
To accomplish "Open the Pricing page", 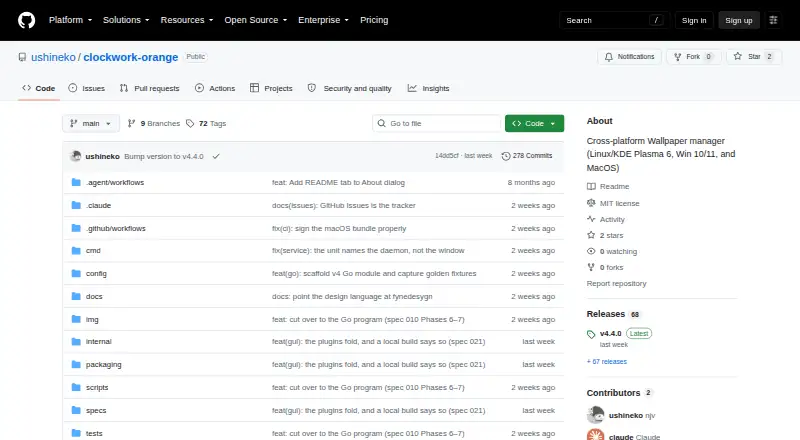I will coord(374,20).
